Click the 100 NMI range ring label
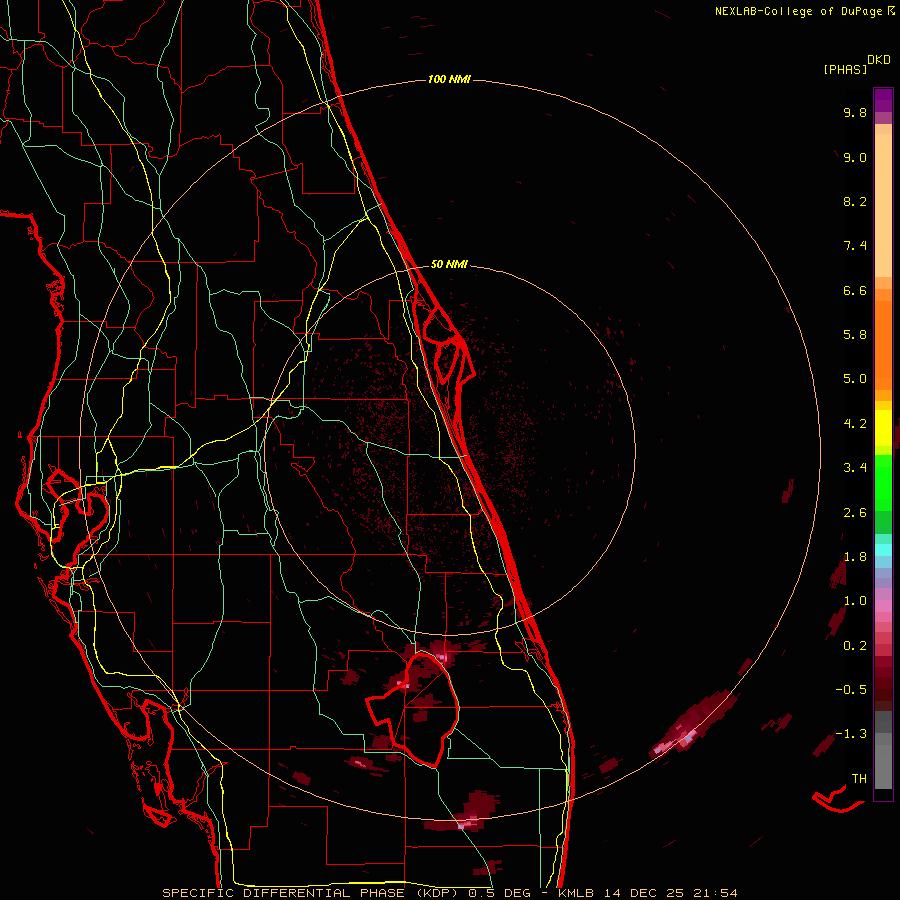900x900 pixels. click(449, 79)
